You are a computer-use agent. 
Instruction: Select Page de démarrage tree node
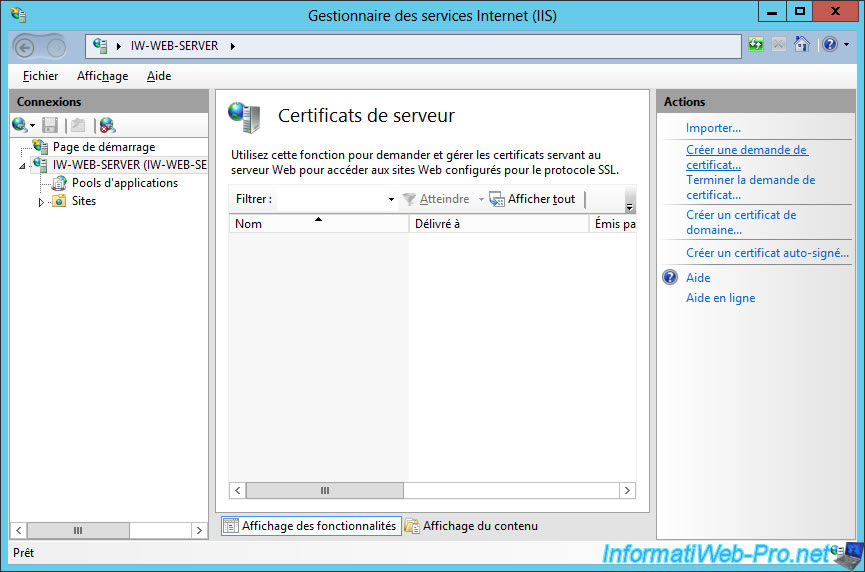[104, 147]
